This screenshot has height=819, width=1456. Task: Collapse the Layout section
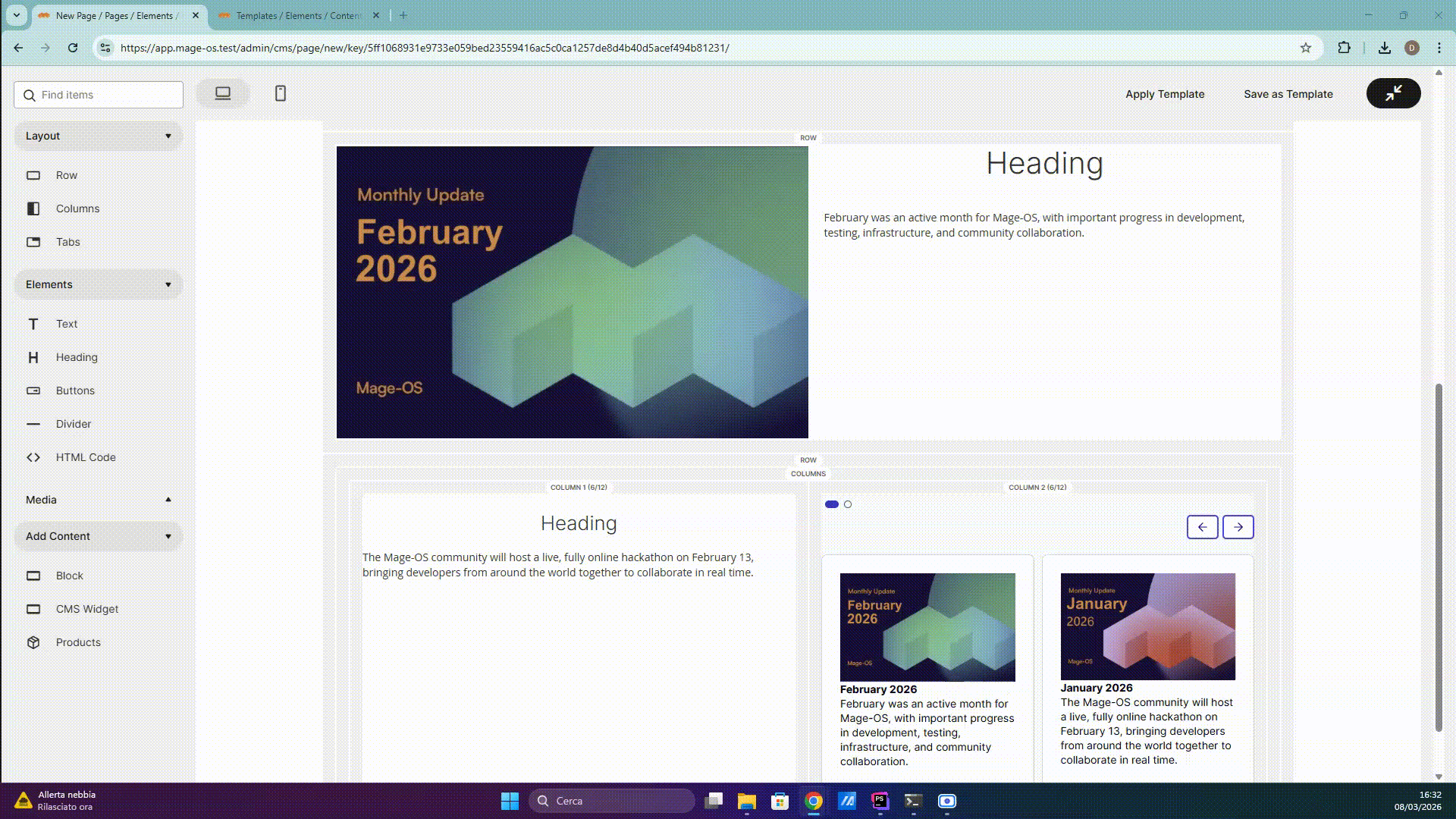click(168, 136)
